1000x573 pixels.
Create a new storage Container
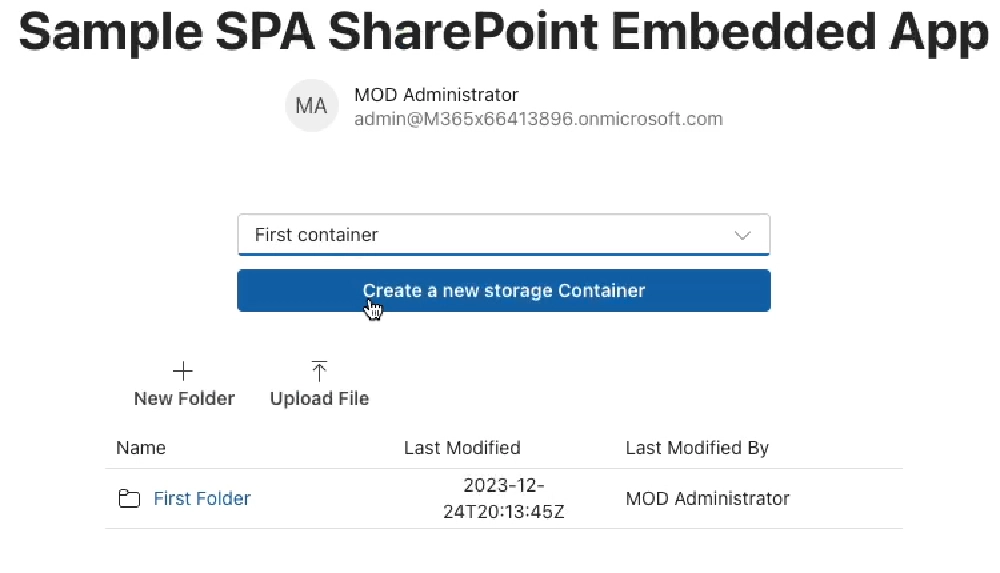504,291
